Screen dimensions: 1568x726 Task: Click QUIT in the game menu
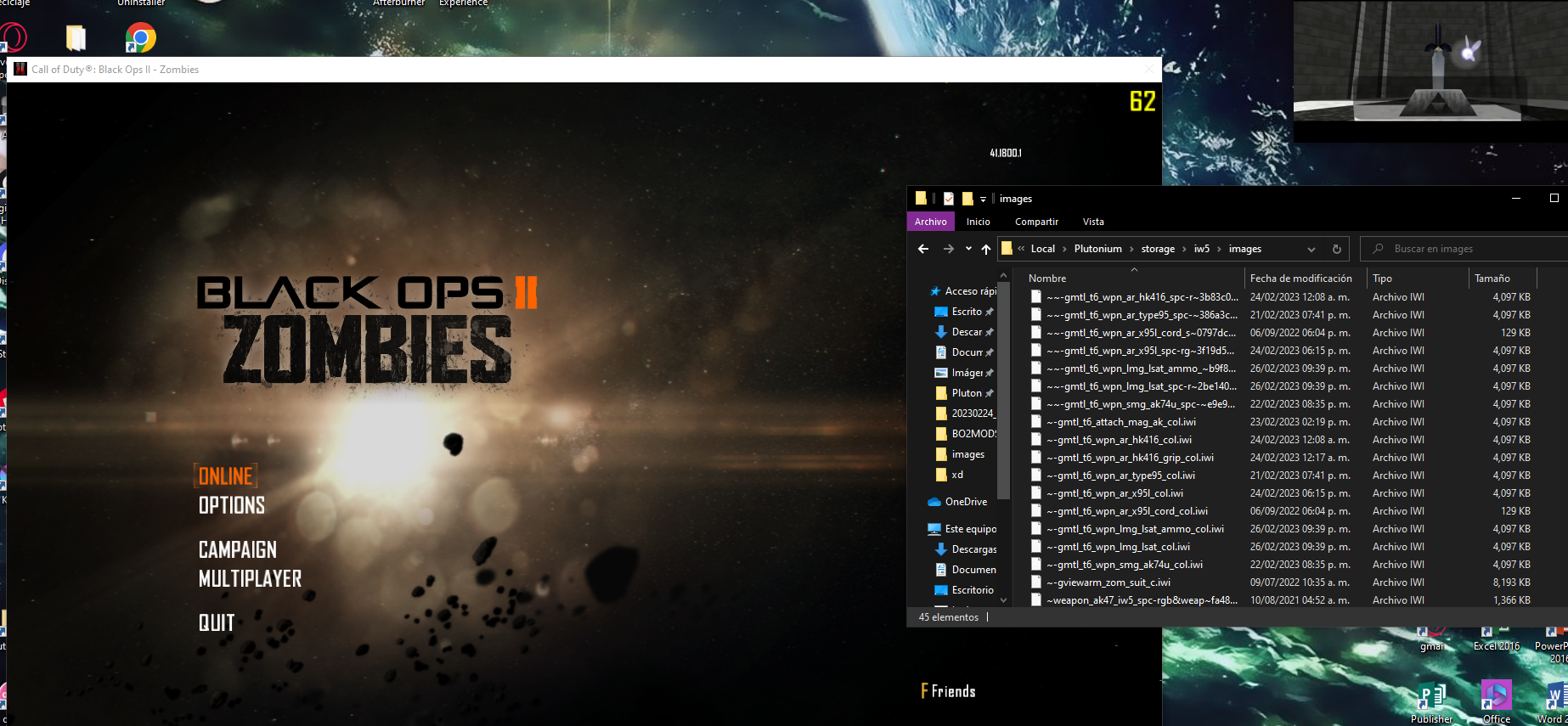pyautogui.click(x=217, y=623)
